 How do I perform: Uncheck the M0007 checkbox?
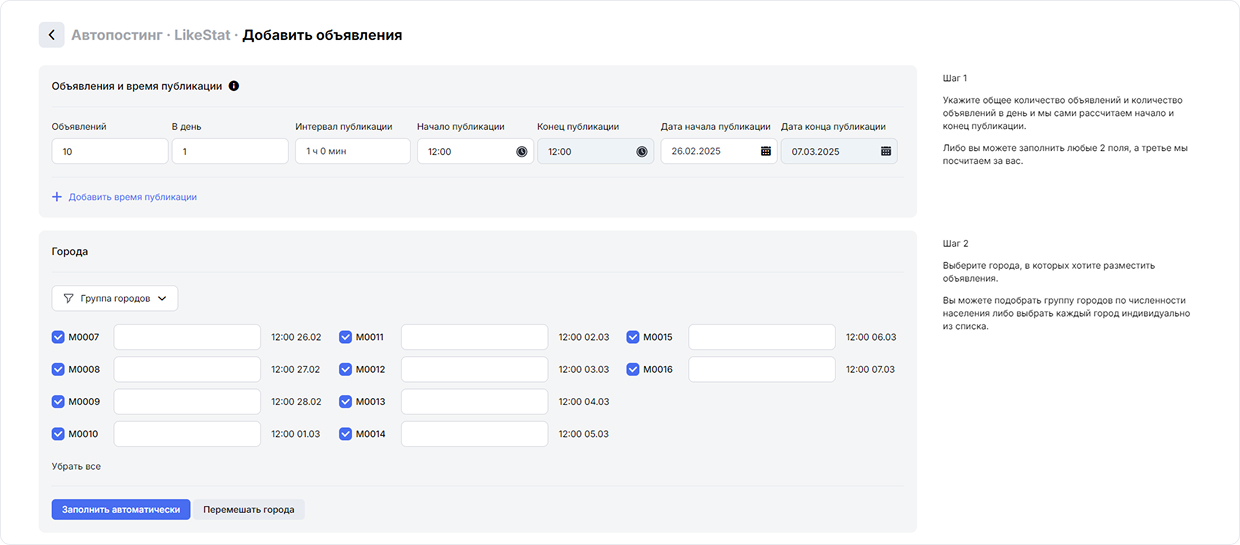[58, 337]
